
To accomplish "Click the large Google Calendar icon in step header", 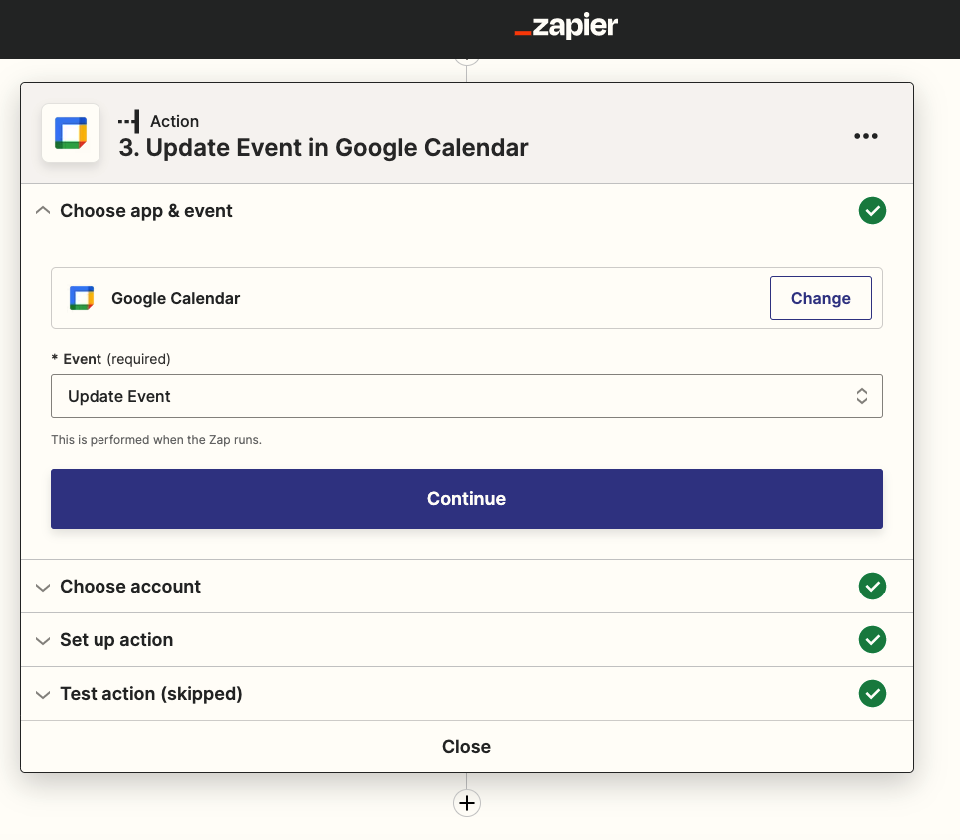I will 70,133.
